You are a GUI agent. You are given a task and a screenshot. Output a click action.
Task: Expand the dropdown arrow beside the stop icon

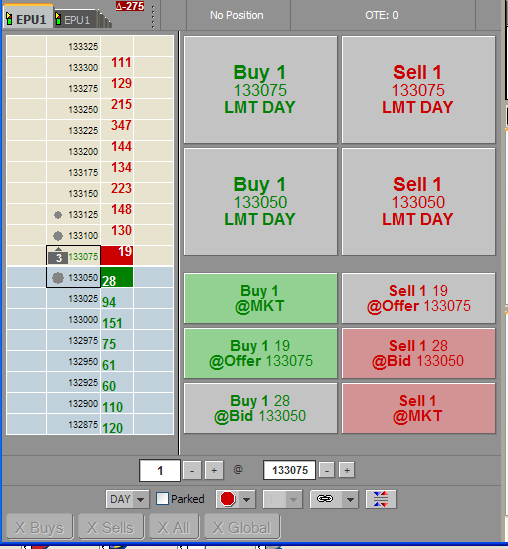coord(246,499)
